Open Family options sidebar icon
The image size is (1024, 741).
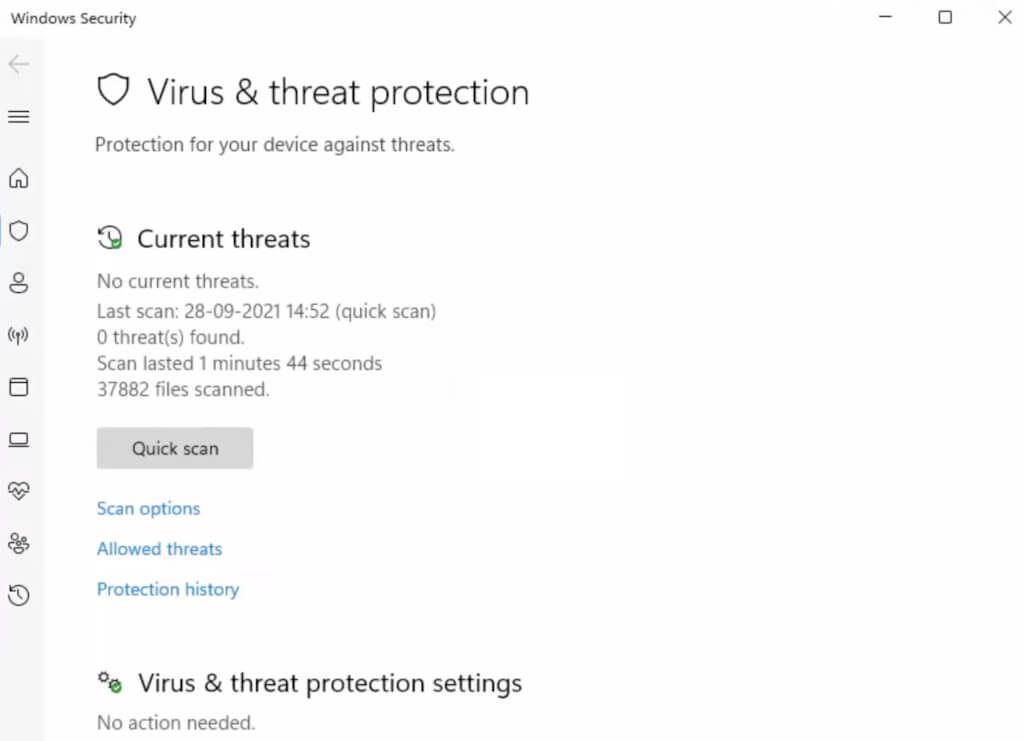pyautogui.click(x=18, y=543)
